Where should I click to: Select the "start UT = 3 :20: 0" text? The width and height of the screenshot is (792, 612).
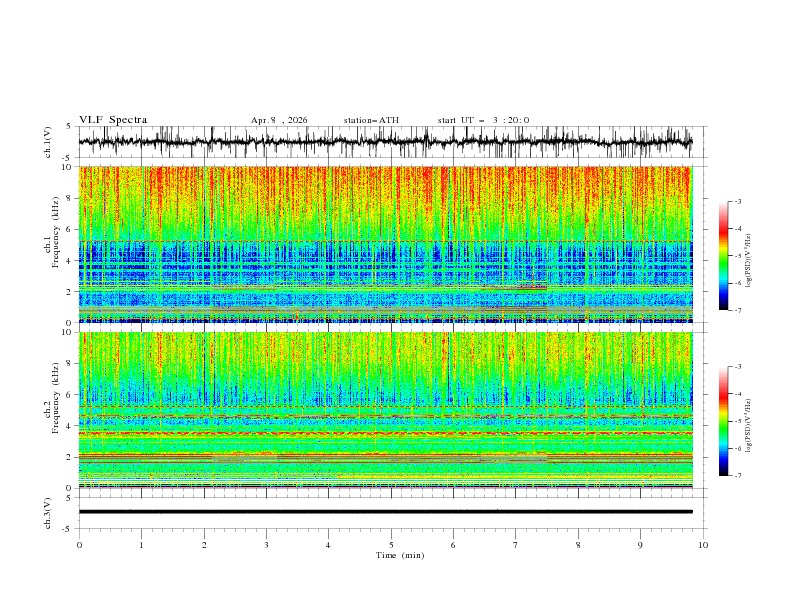coord(483,120)
